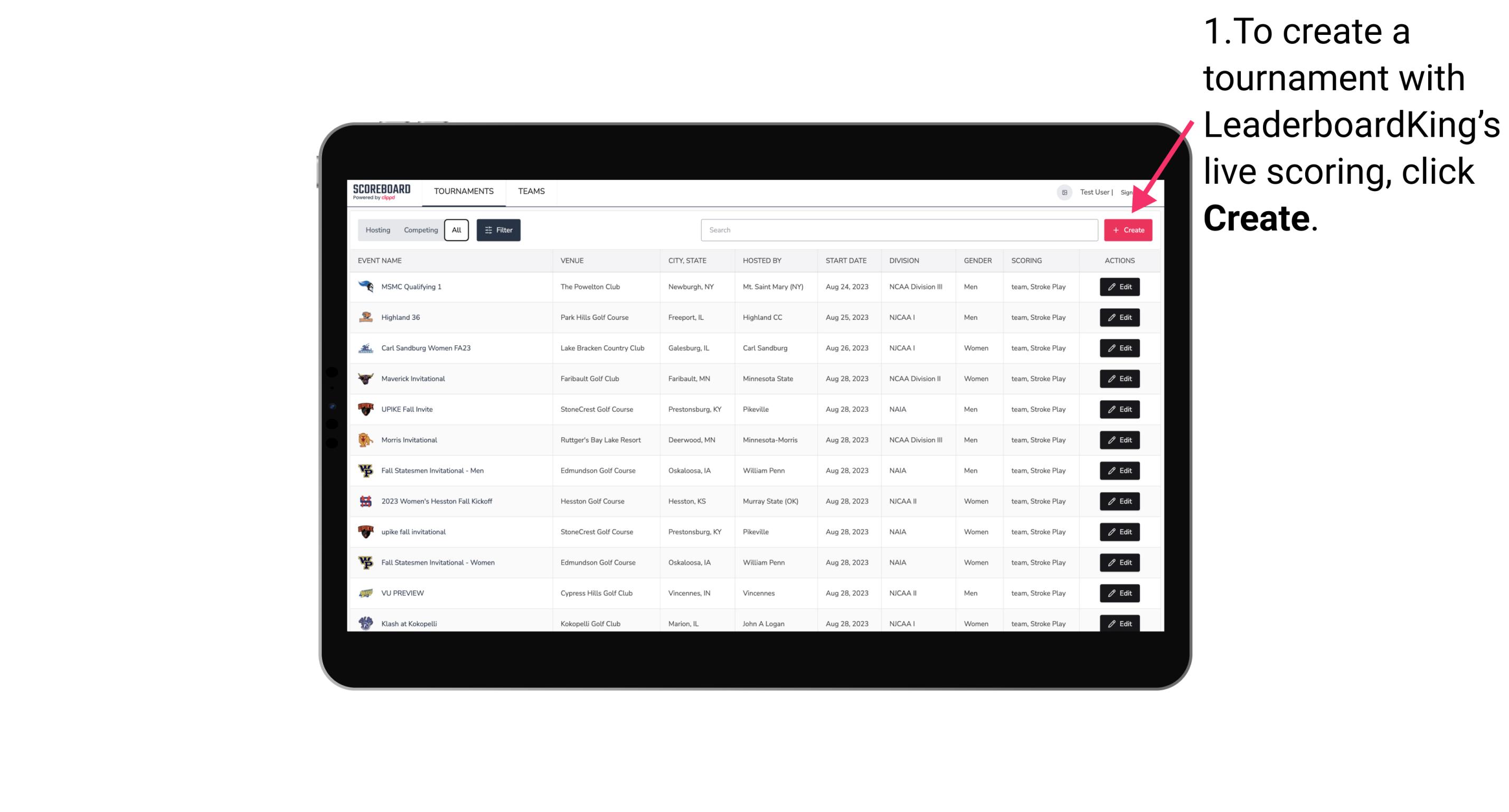
Task: Toggle the All filter tab
Action: coord(456,230)
